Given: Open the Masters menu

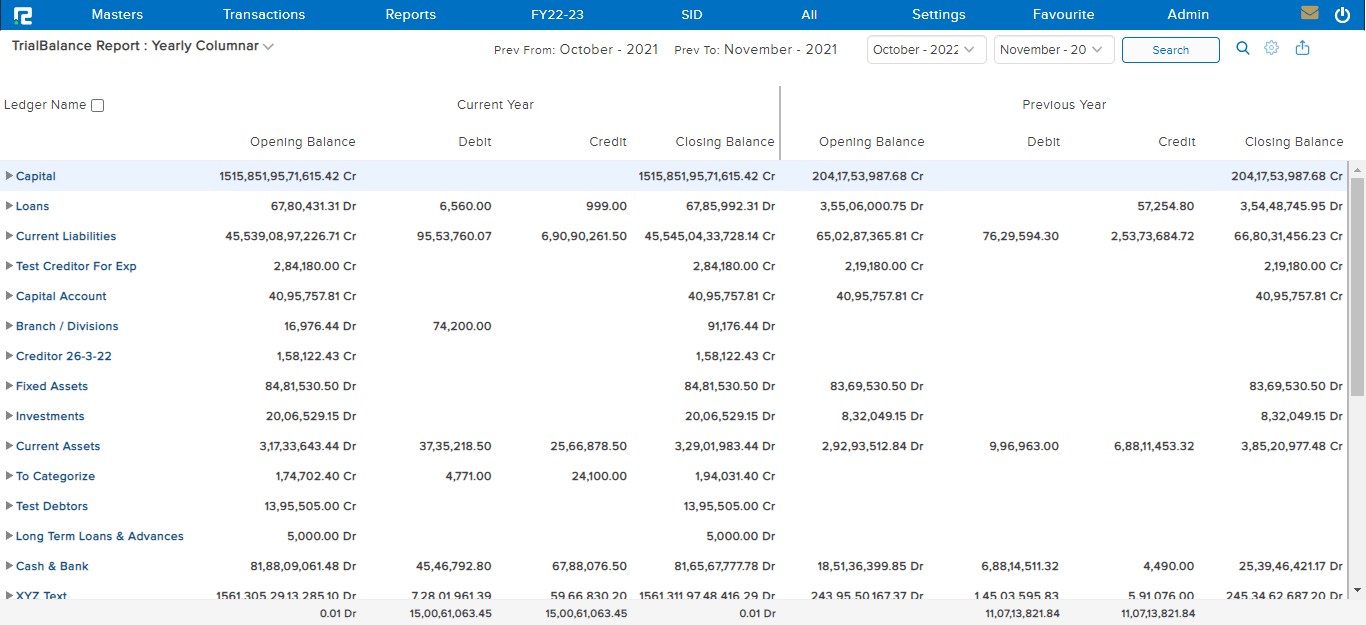Looking at the screenshot, I should (x=117, y=15).
